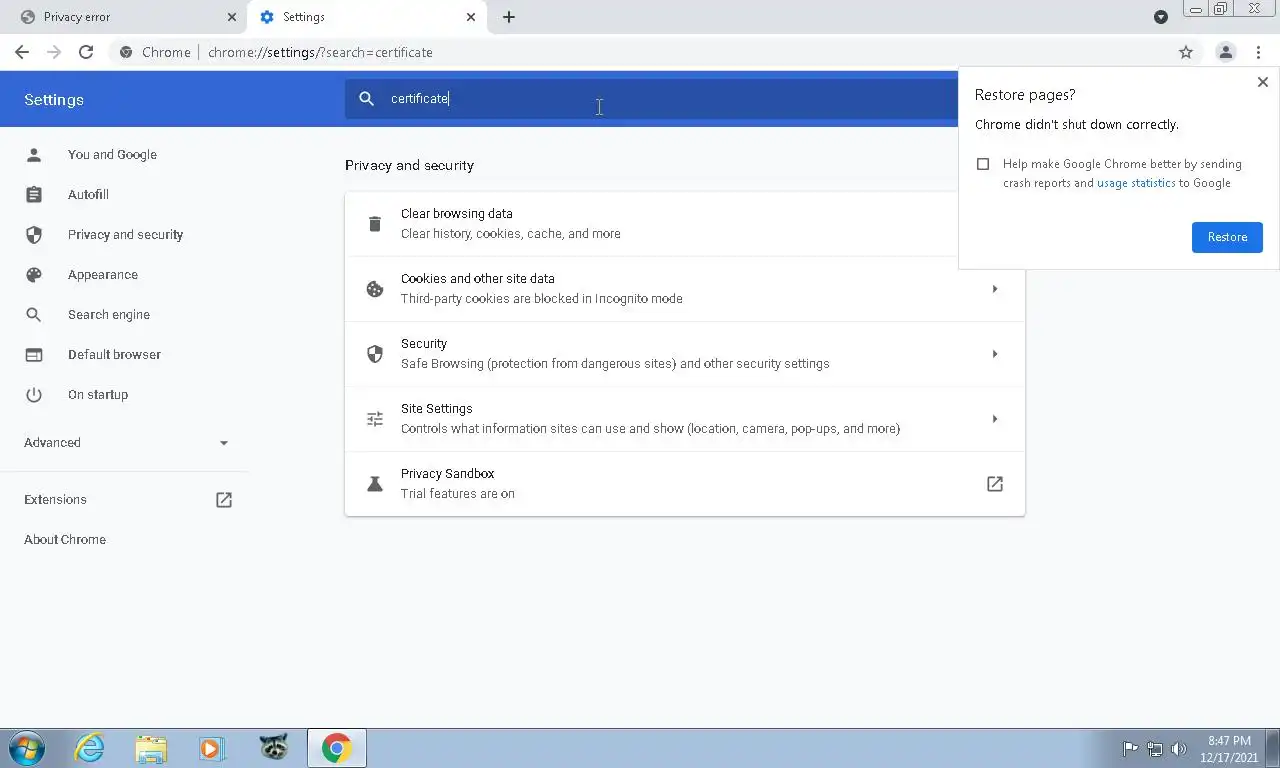Viewport: 1280px width, 768px height.
Task: Open Privacy Sandbox external link icon
Action: point(995,484)
